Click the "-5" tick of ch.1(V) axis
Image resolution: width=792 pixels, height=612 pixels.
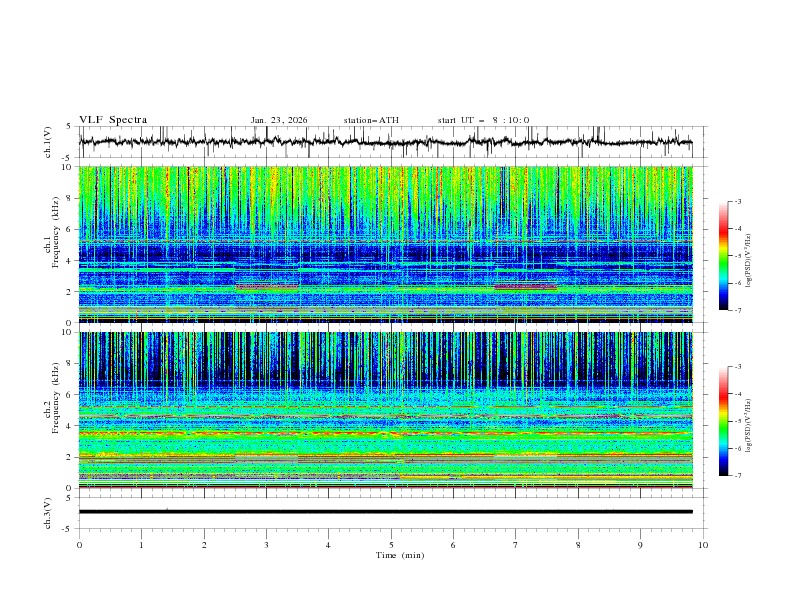68,158
